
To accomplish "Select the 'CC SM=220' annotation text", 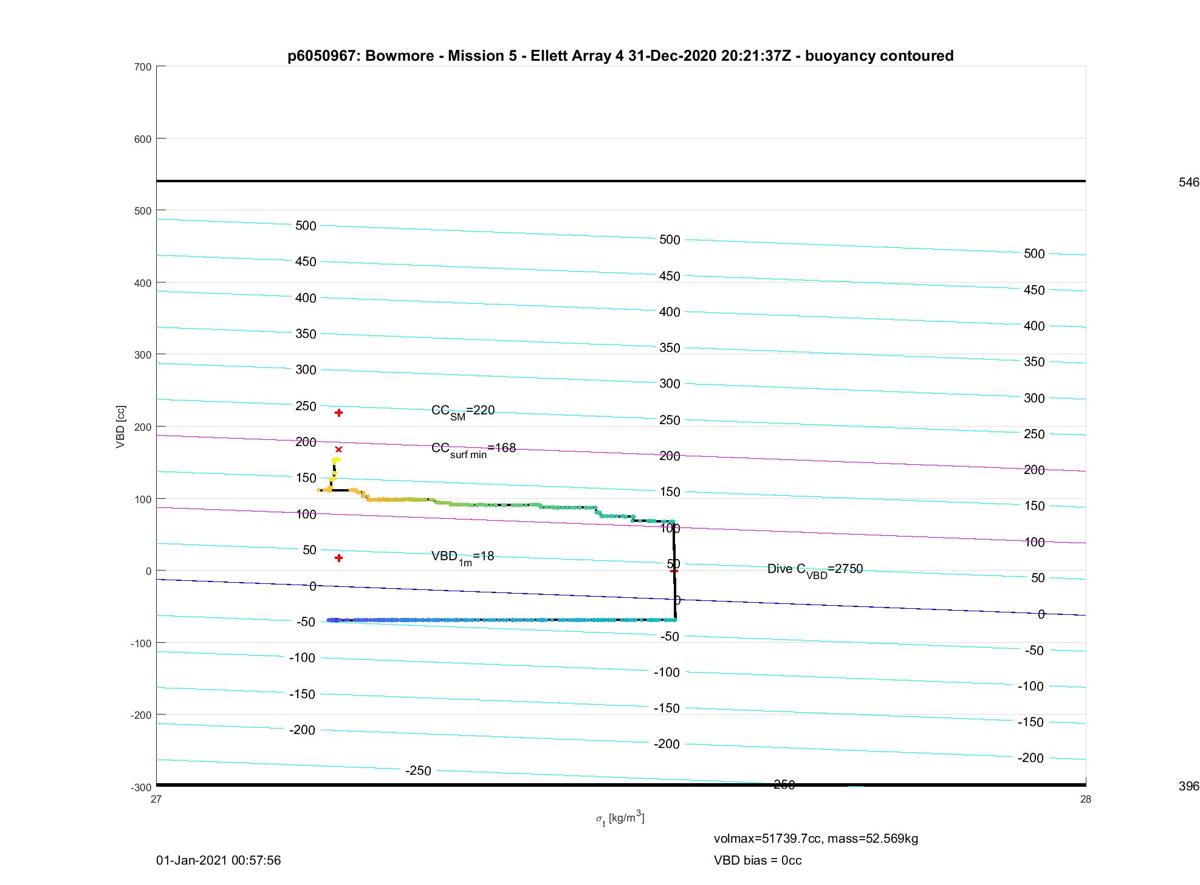I will tap(463, 411).
